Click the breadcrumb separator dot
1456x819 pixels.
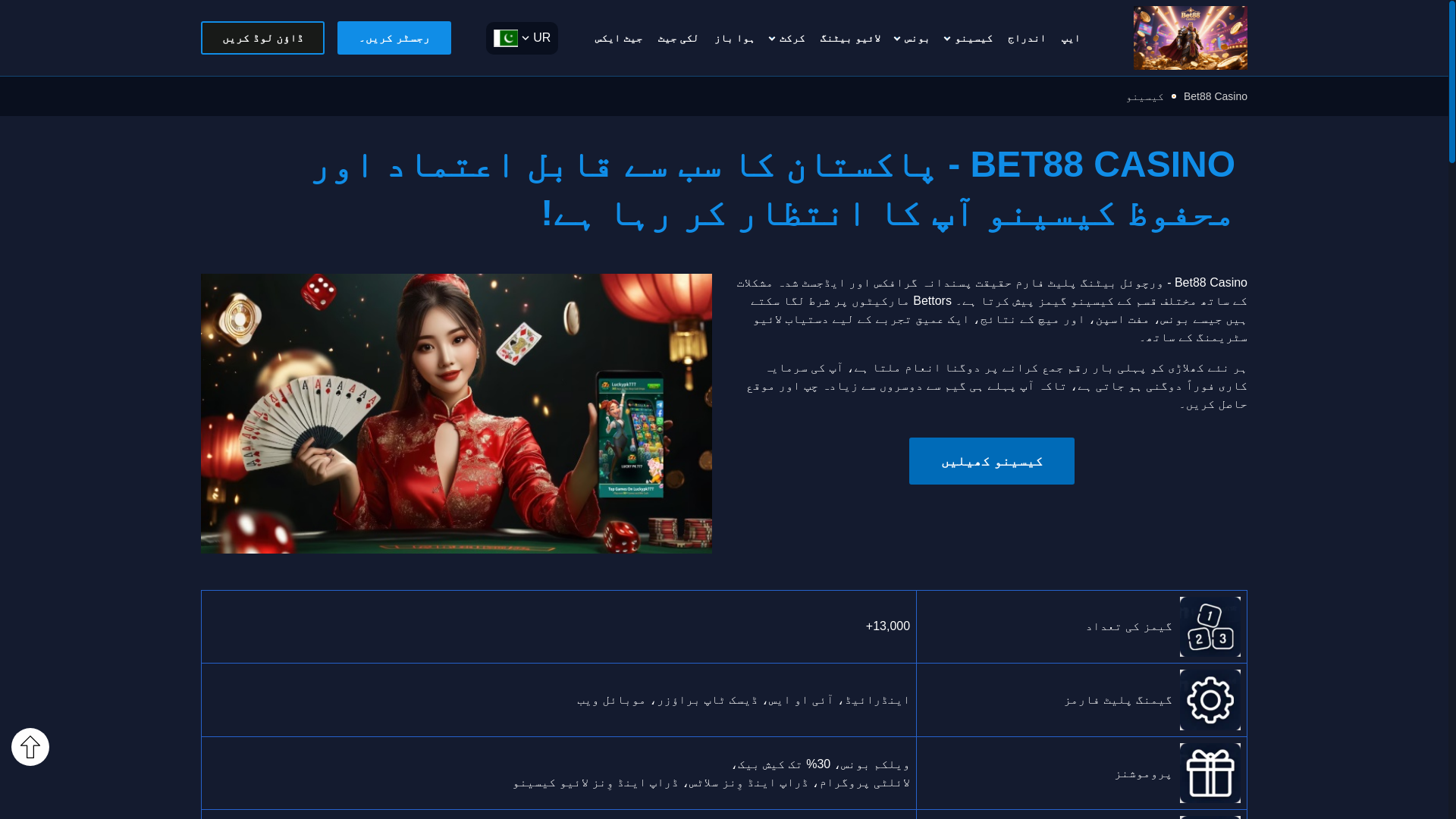point(1174,96)
